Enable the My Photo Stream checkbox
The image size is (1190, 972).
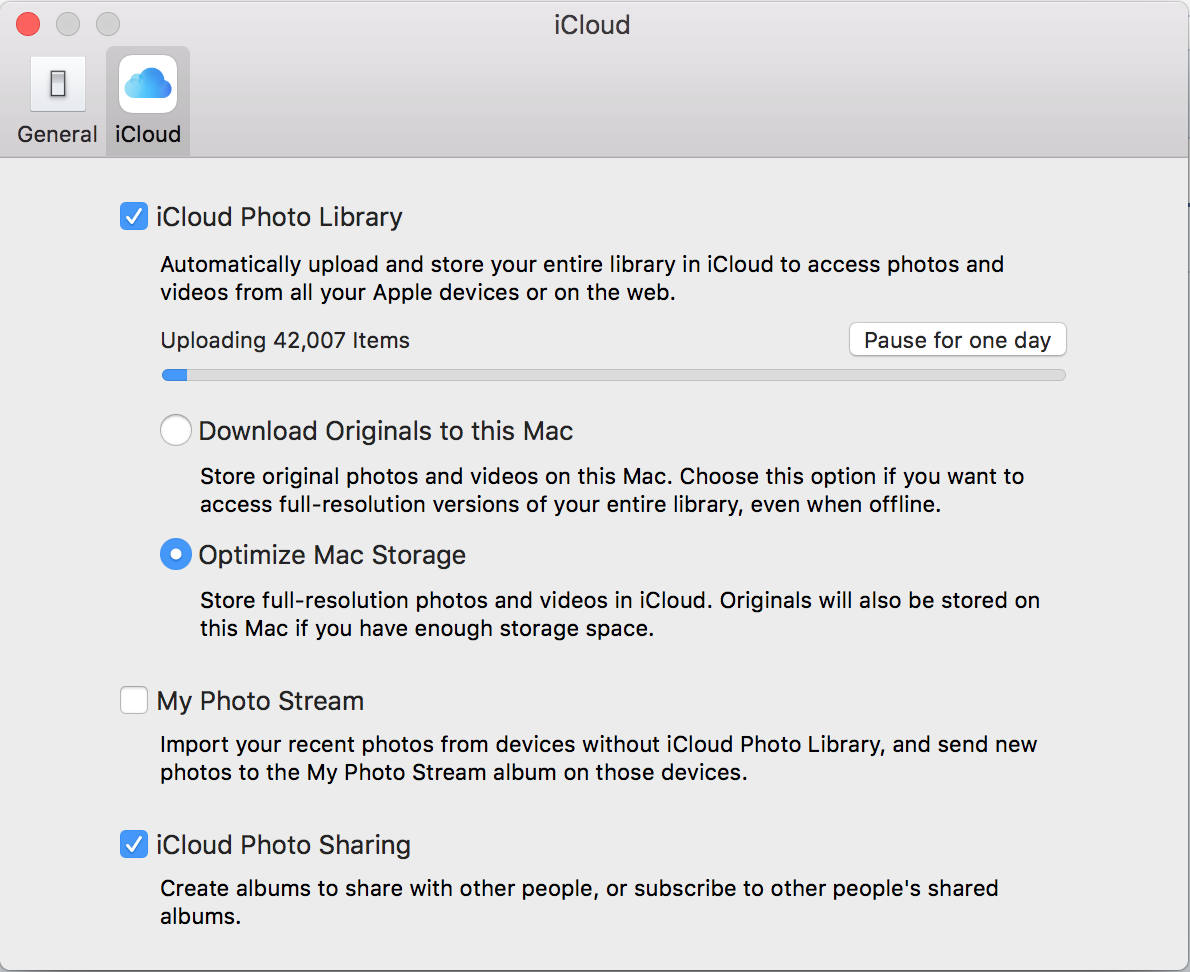134,701
